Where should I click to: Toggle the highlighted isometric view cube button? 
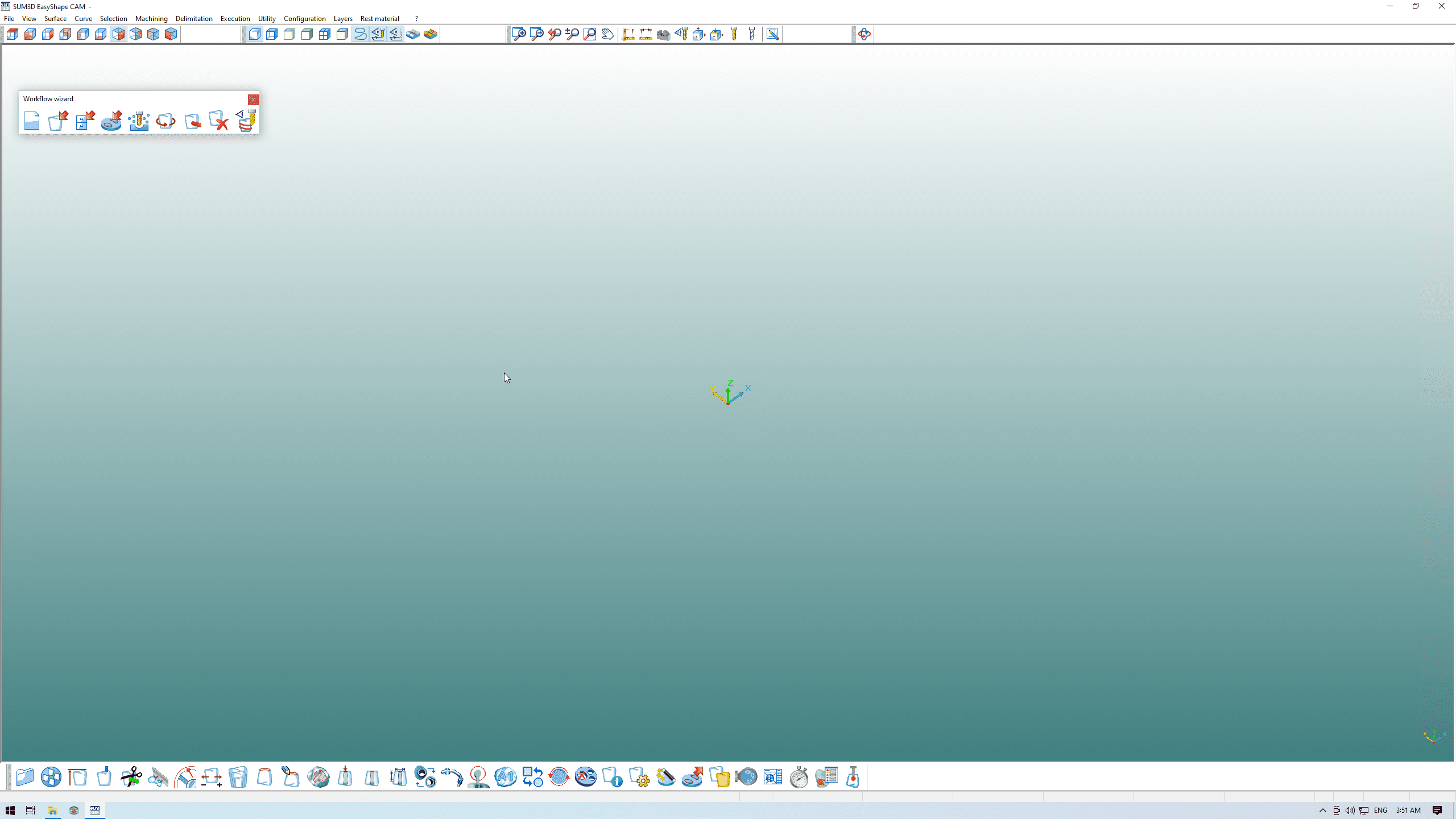point(118,34)
